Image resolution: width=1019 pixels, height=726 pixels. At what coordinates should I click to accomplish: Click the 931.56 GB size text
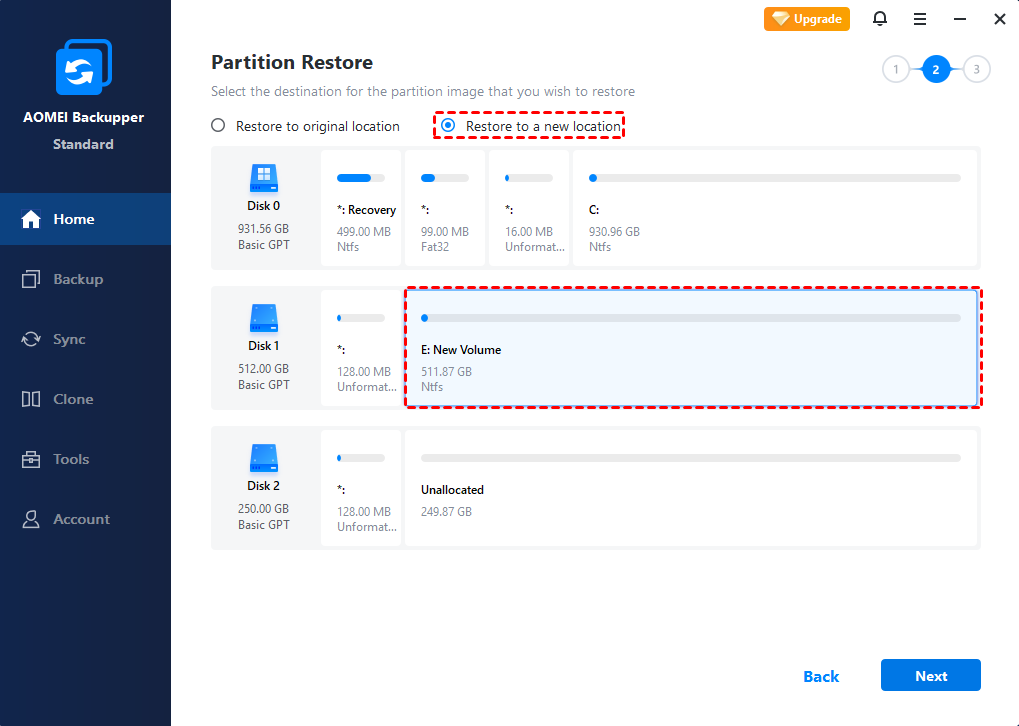[x=263, y=229]
